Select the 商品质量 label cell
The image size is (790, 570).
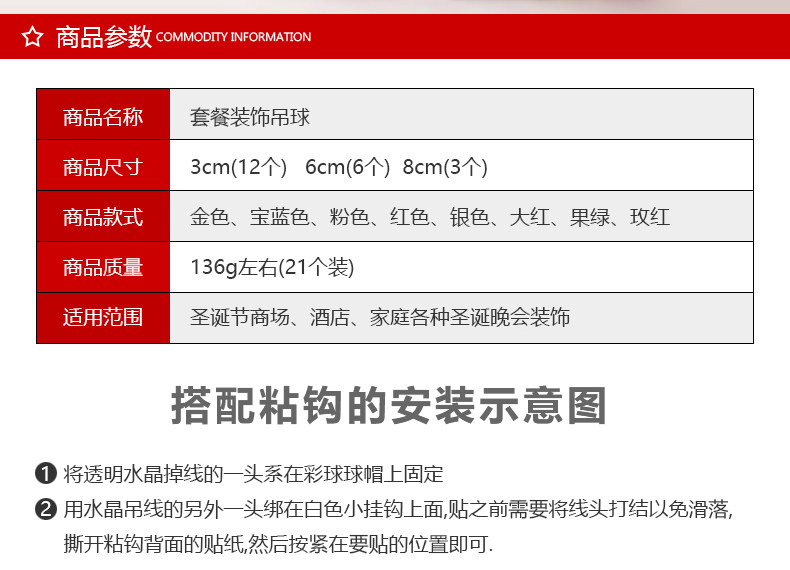pos(103,267)
